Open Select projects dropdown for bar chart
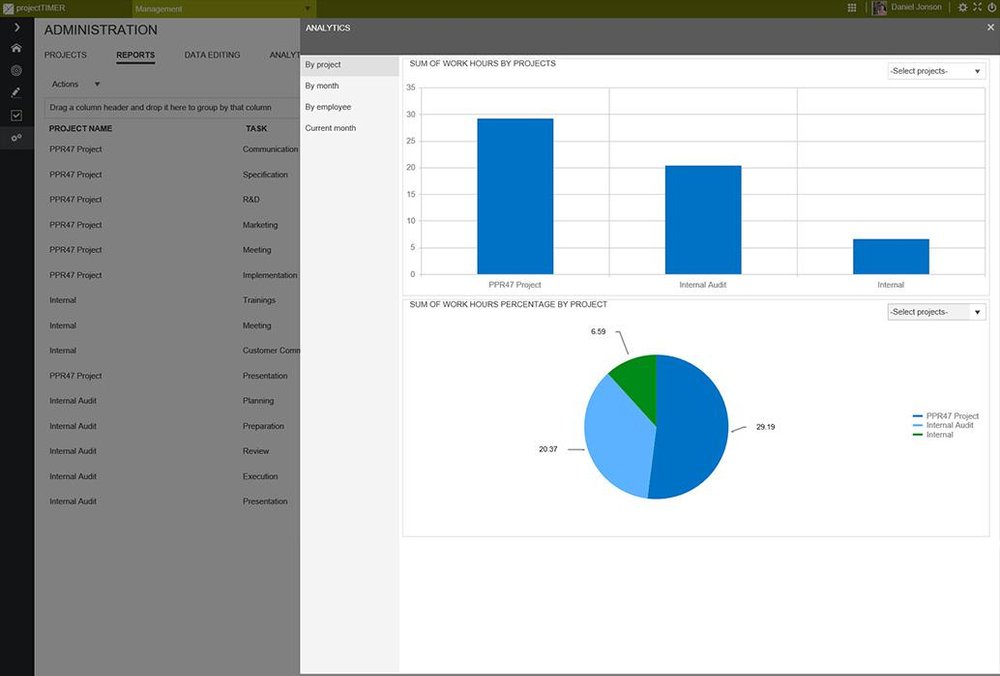 coord(936,71)
